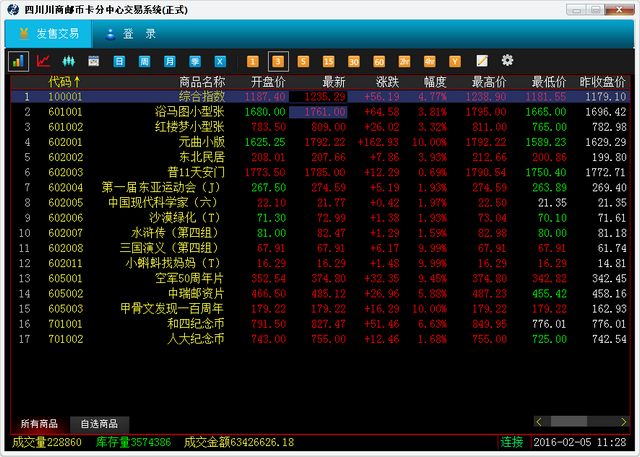Open the red line trend chart
The image size is (640, 457).
tap(43, 61)
